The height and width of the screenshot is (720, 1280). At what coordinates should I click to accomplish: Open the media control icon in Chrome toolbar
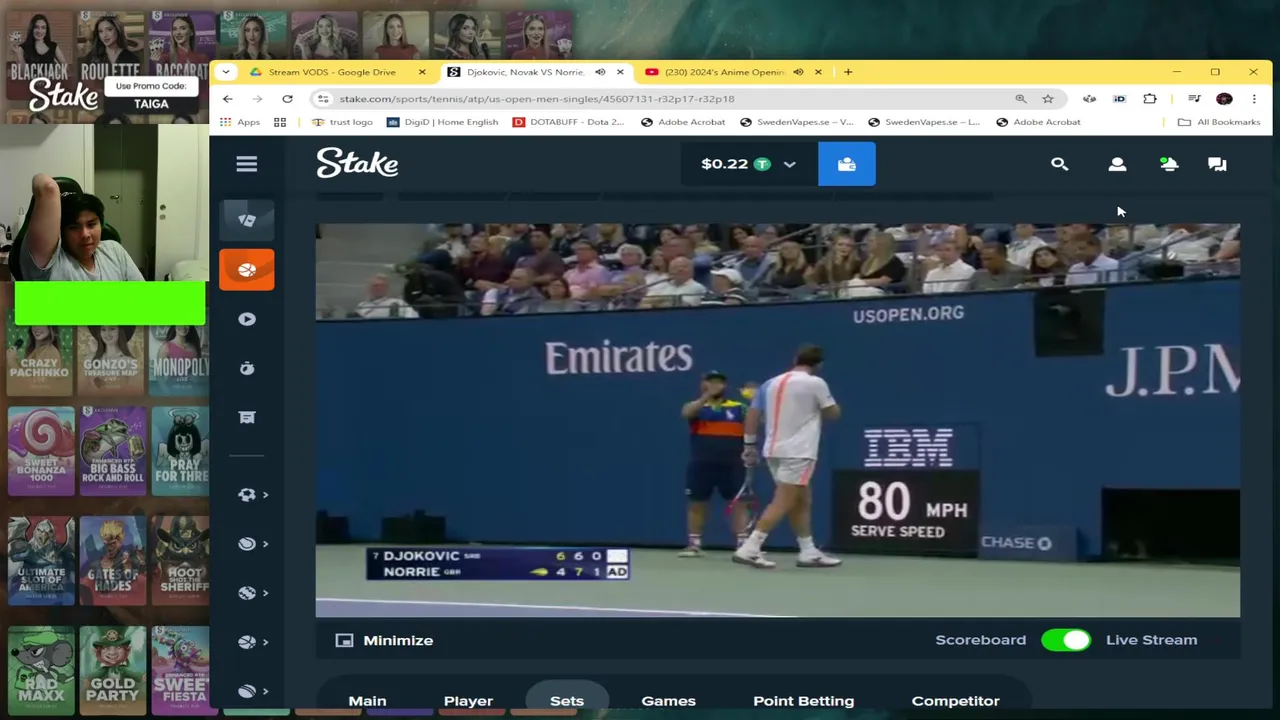pyautogui.click(x=1194, y=99)
